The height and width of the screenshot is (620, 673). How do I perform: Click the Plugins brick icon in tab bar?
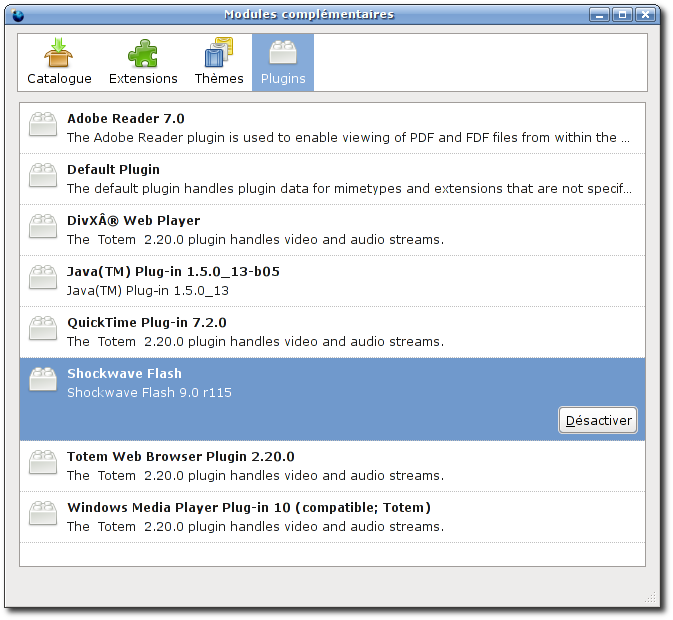(283, 52)
